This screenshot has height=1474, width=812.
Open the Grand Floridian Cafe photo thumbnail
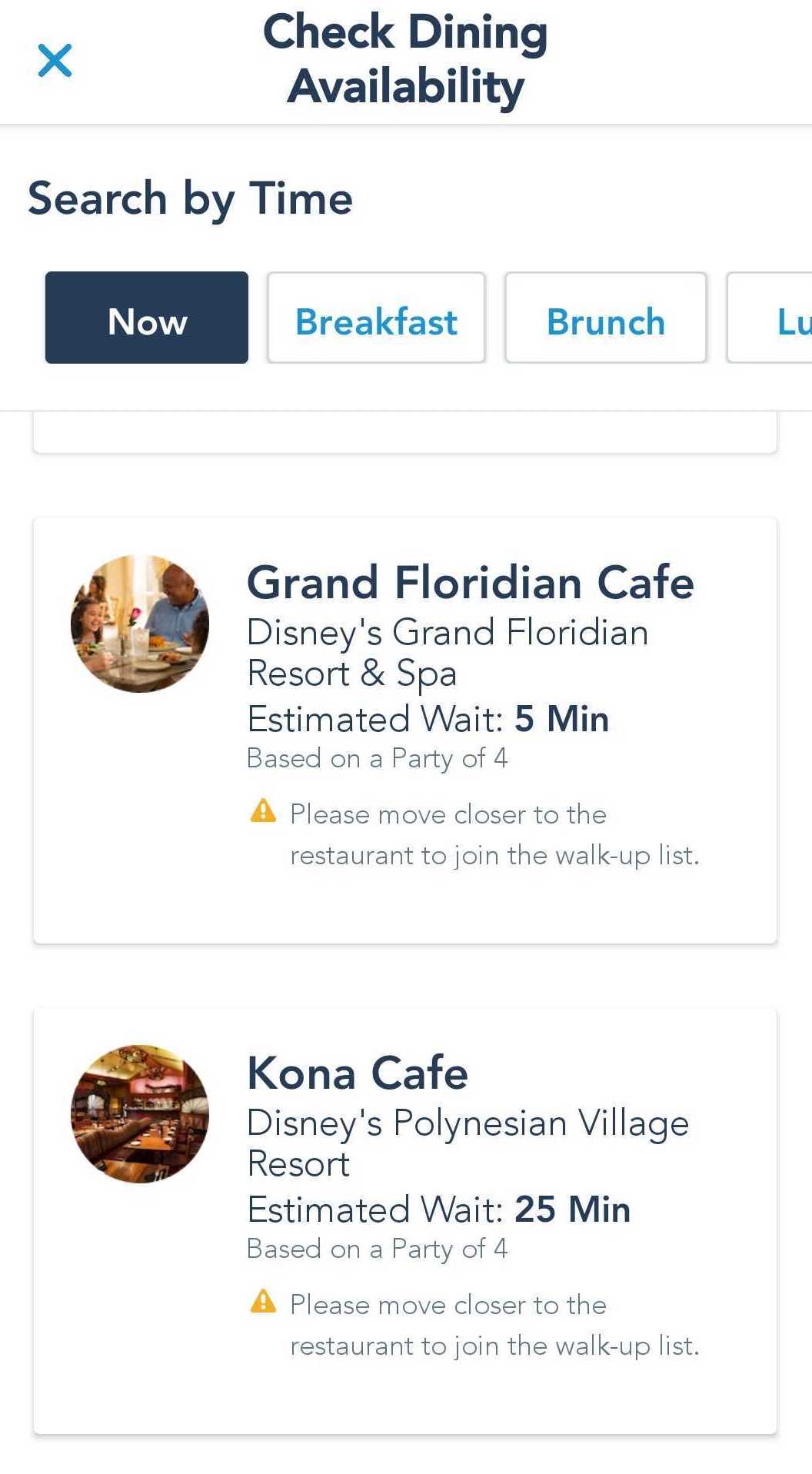pyautogui.click(x=140, y=624)
